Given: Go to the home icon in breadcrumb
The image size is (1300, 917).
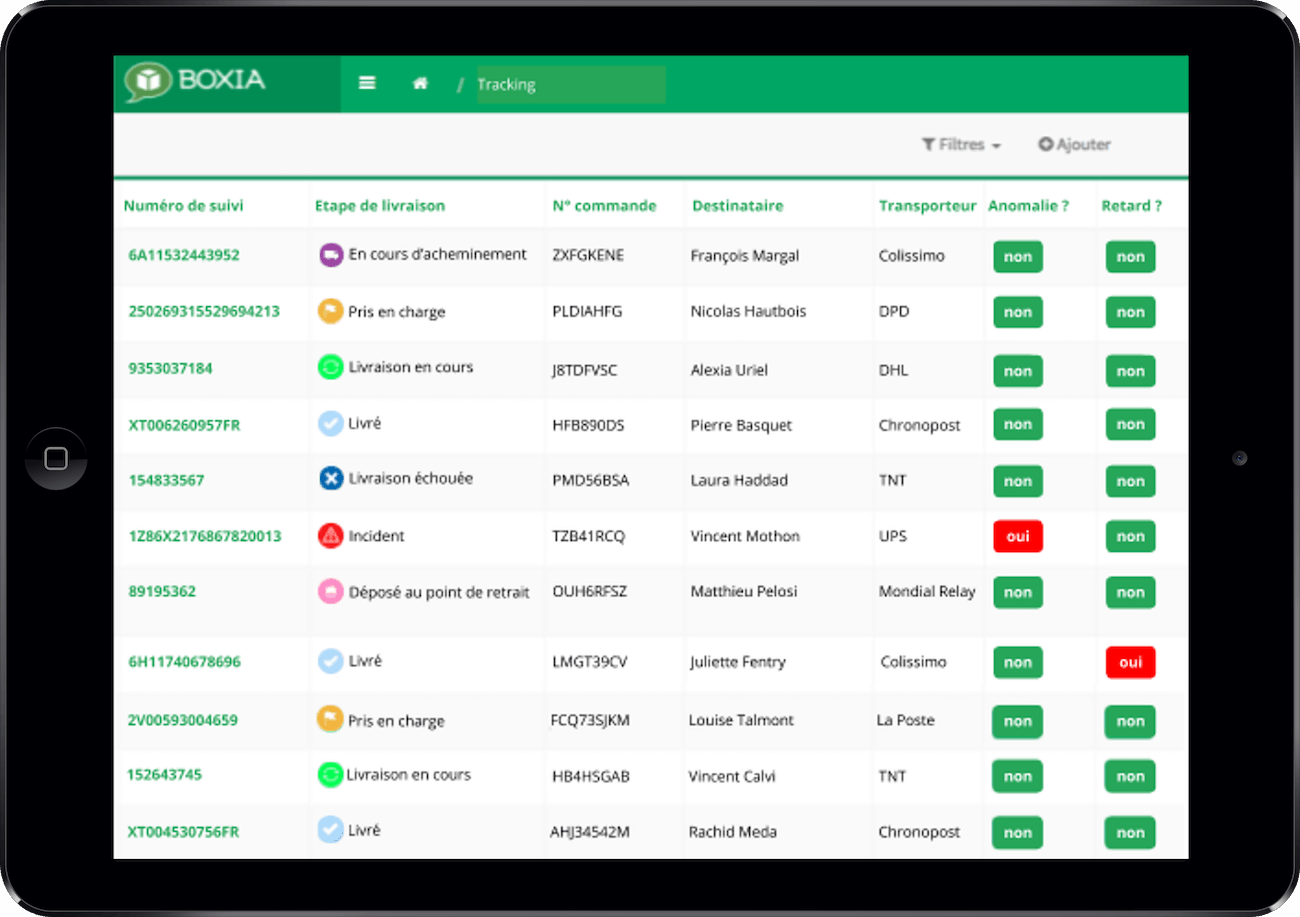Looking at the screenshot, I should point(420,84).
